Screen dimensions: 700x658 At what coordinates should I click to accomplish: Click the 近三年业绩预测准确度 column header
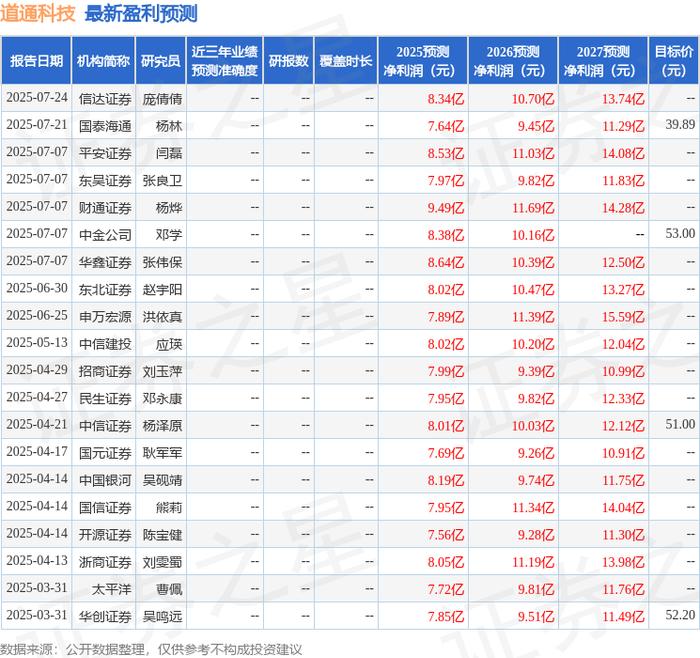pos(225,61)
